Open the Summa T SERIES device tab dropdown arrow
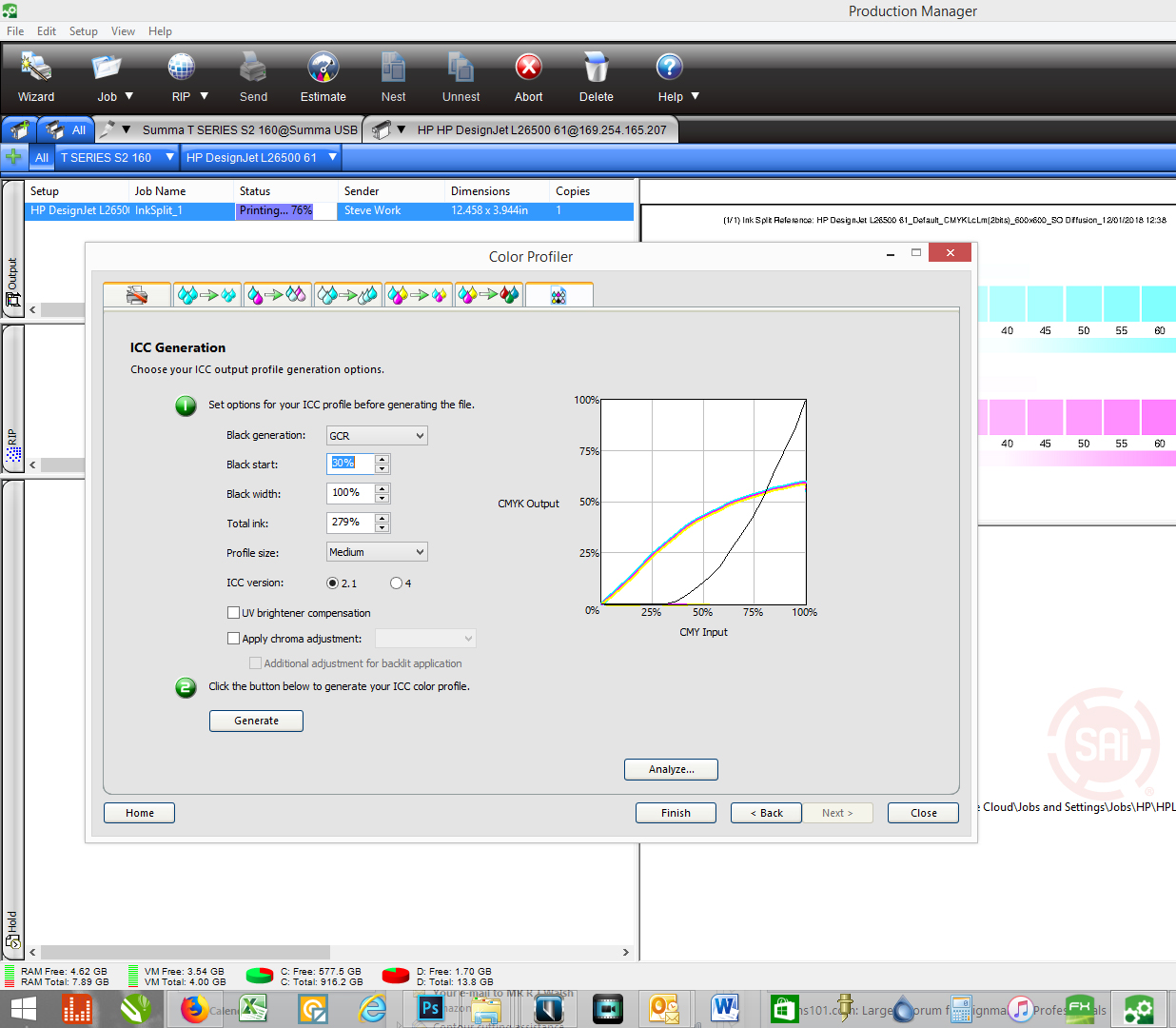This screenshot has height=1028, width=1176. click(126, 129)
